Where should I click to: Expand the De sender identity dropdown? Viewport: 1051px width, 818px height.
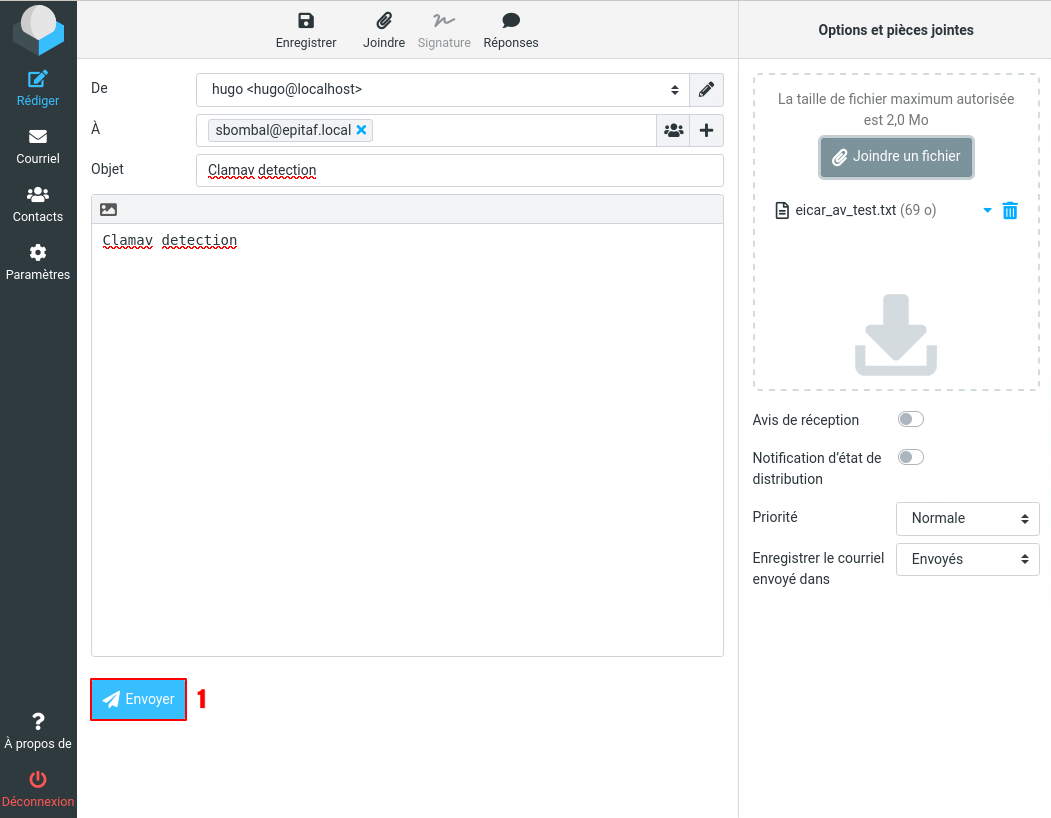pos(442,90)
